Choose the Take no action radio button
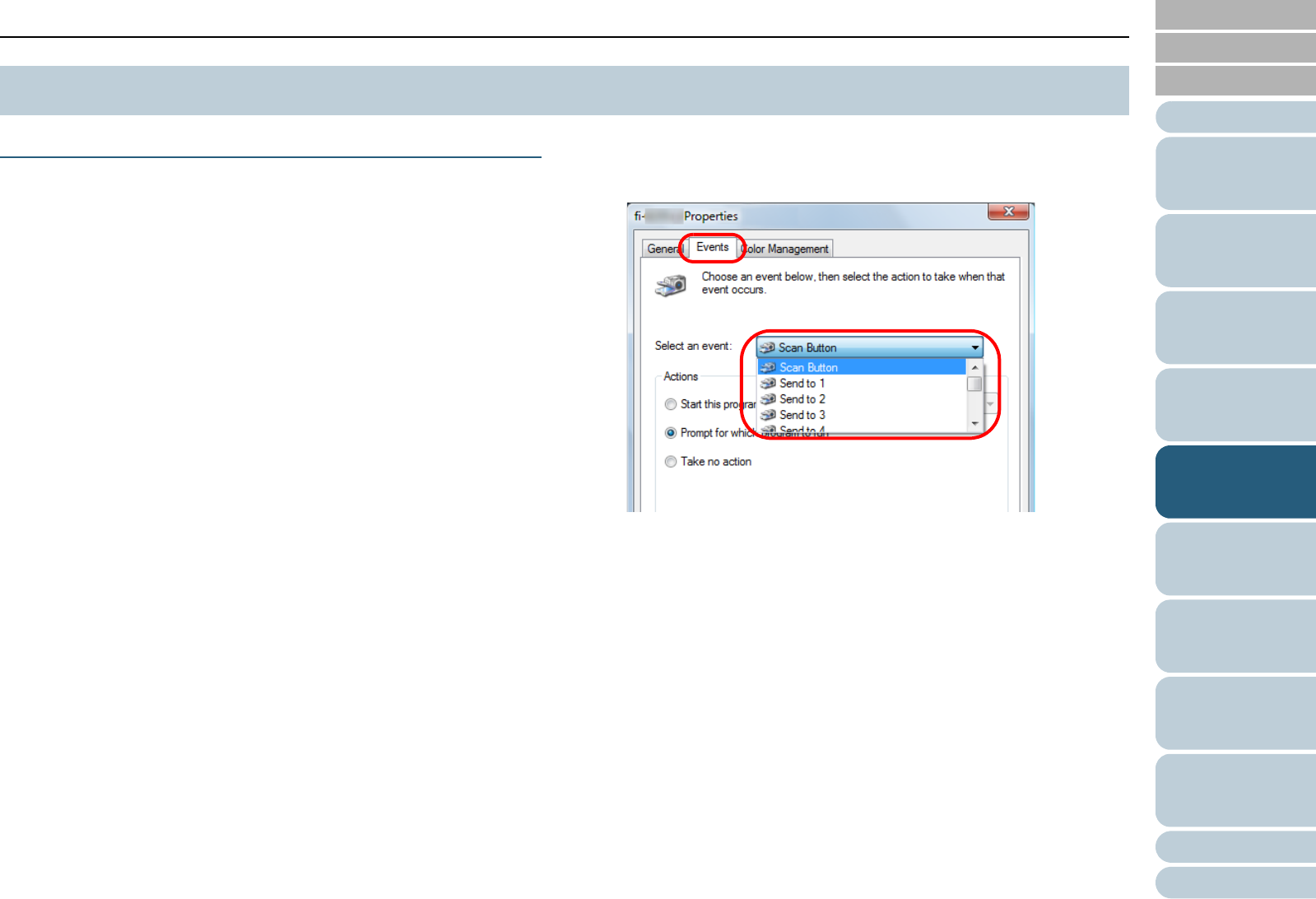The height and width of the screenshot is (899, 1316). (x=671, y=462)
